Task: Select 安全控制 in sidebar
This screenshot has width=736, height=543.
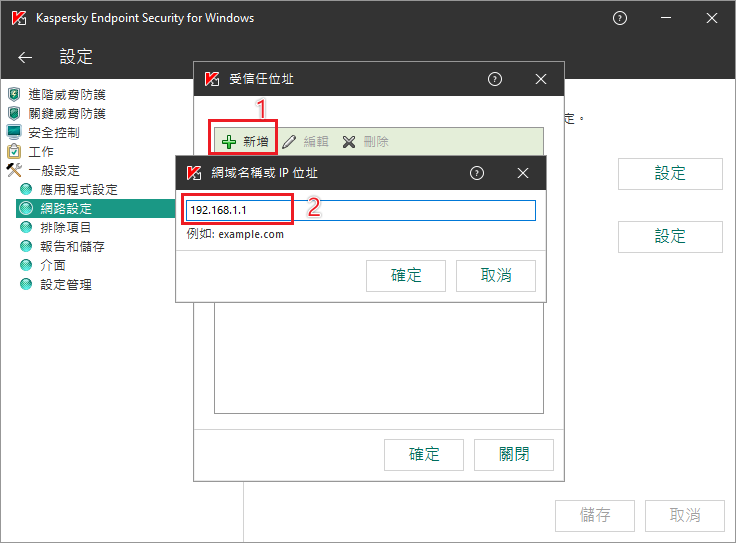Action: coord(54,133)
